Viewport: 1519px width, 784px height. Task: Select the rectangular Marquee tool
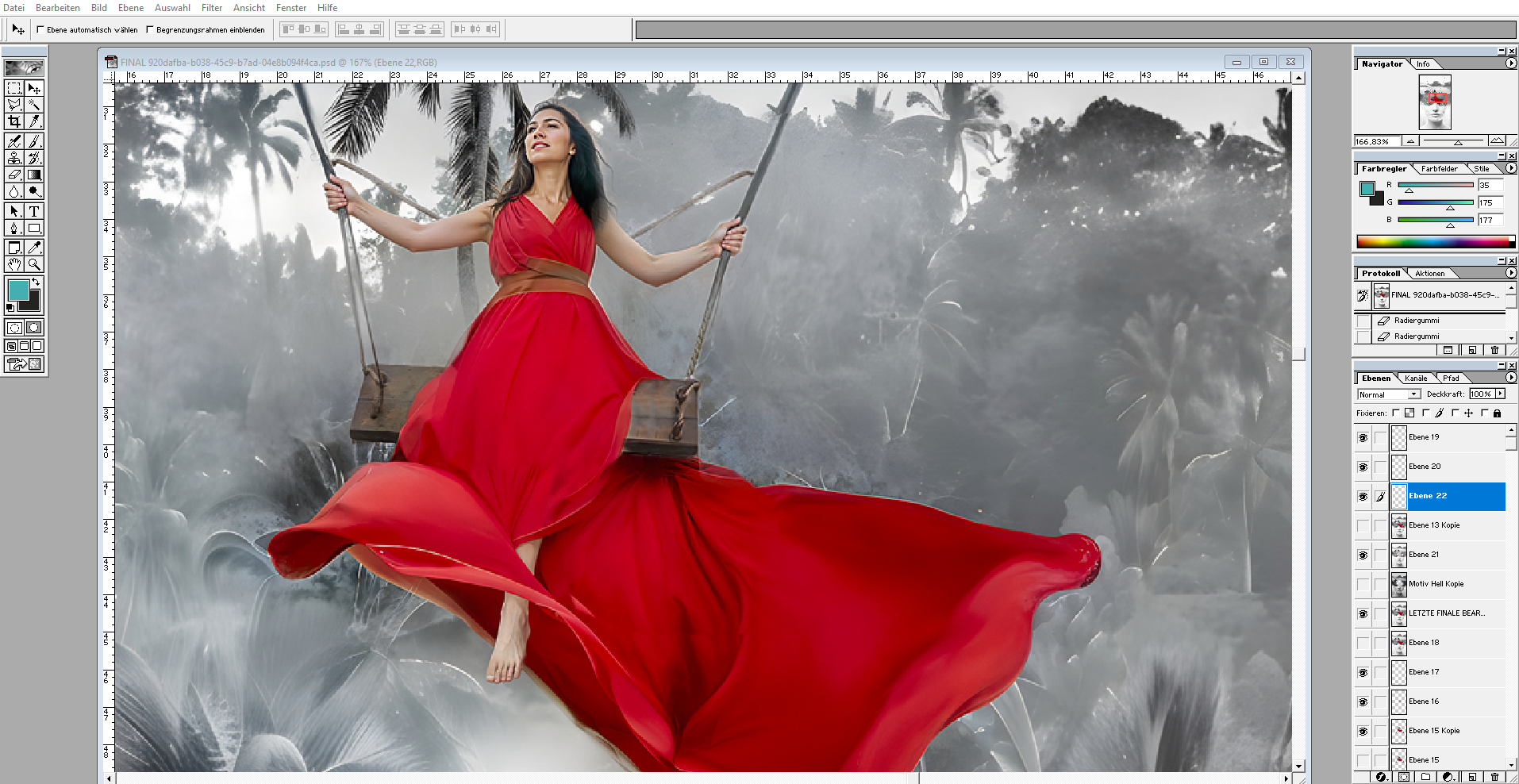[14, 88]
